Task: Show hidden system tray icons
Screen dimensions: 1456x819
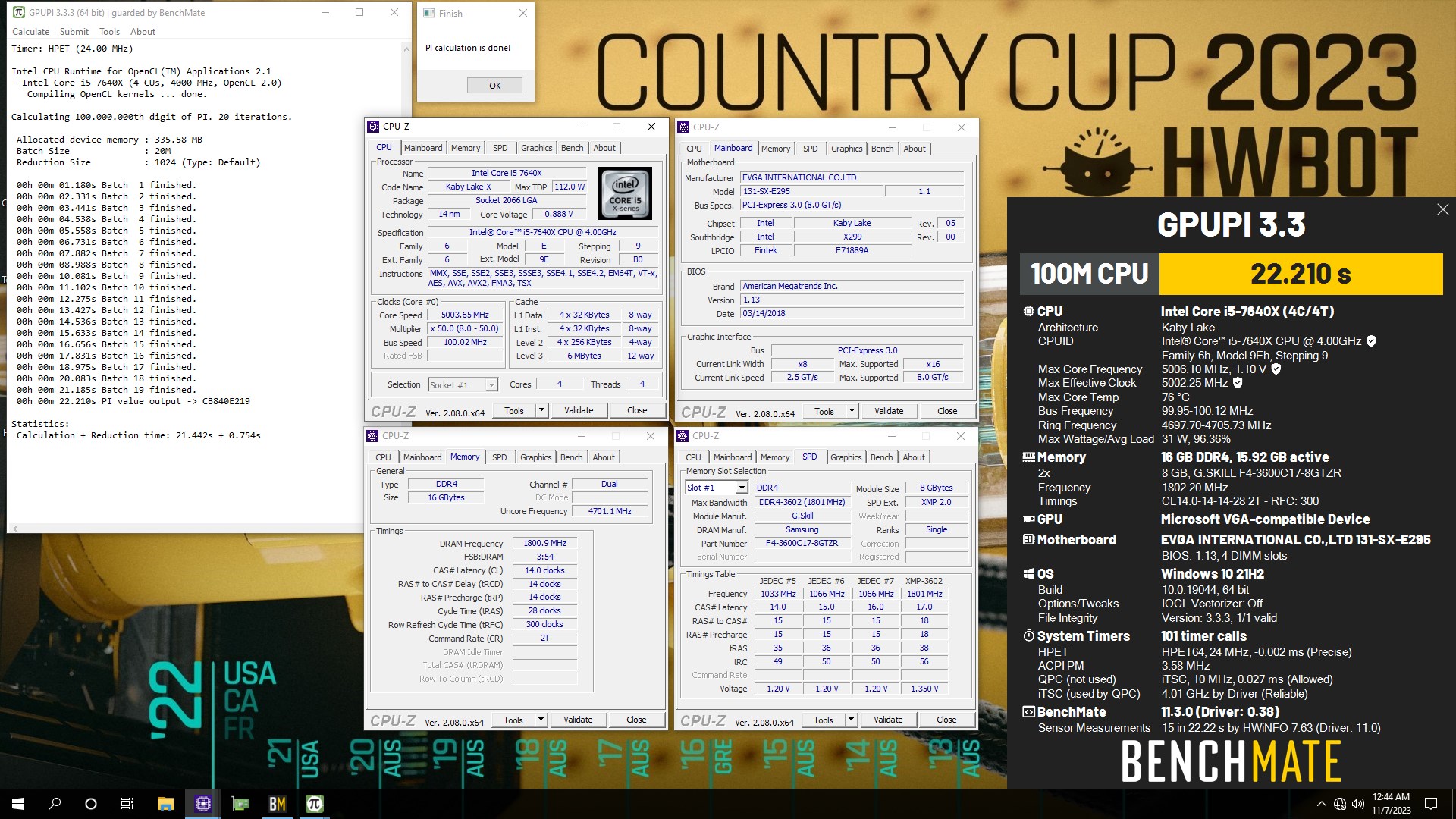Action: 1322,804
